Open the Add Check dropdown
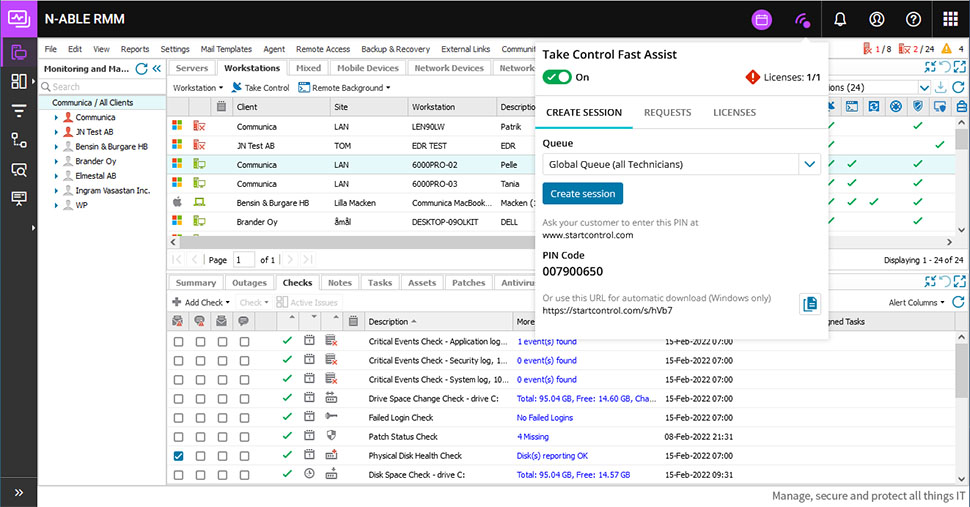 click(x=201, y=302)
